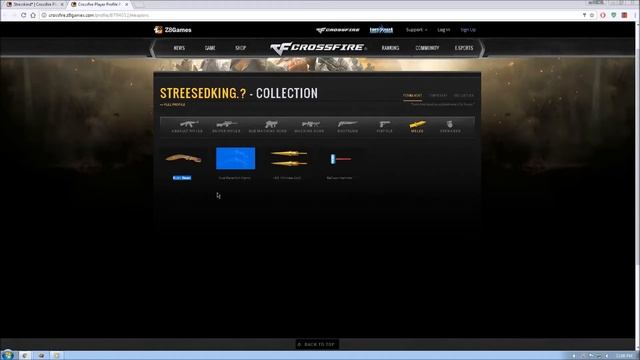Select the first underlined permanent collection tab
This screenshot has width=640, height=360.
(412, 96)
